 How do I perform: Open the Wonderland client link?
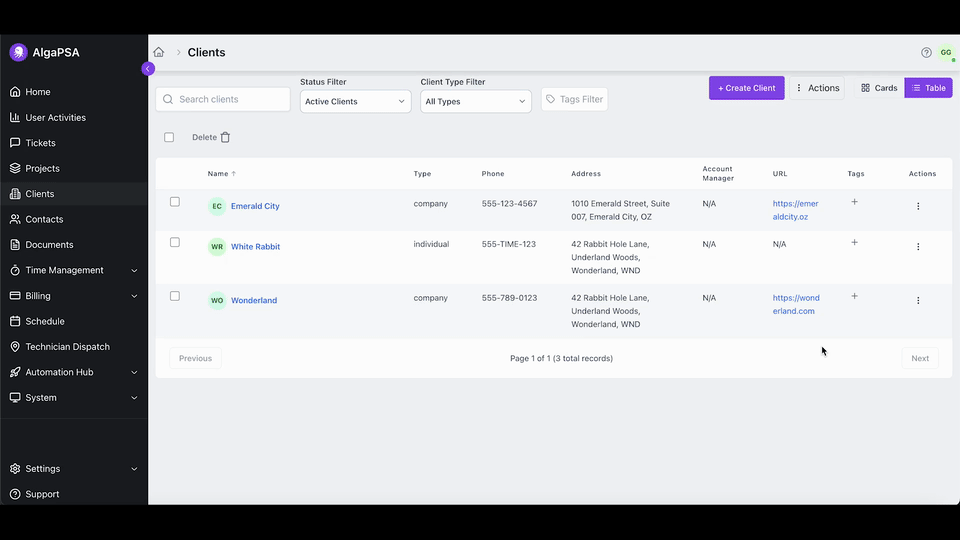pyautogui.click(x=253, y=301)
